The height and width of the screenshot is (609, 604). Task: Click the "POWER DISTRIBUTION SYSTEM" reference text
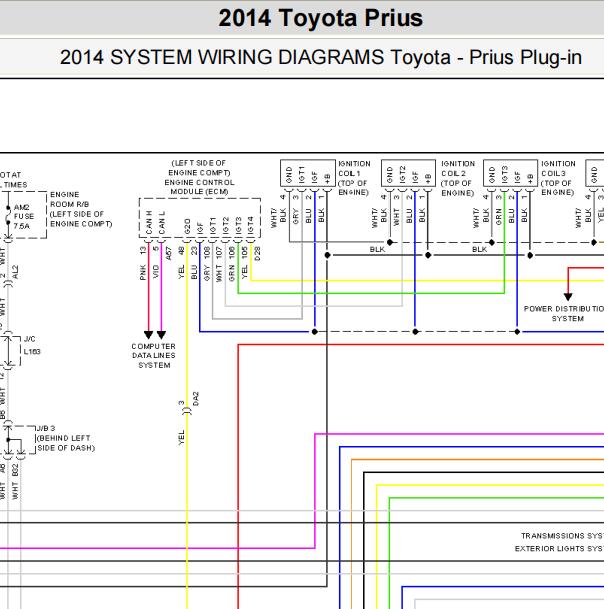[564, 313]
